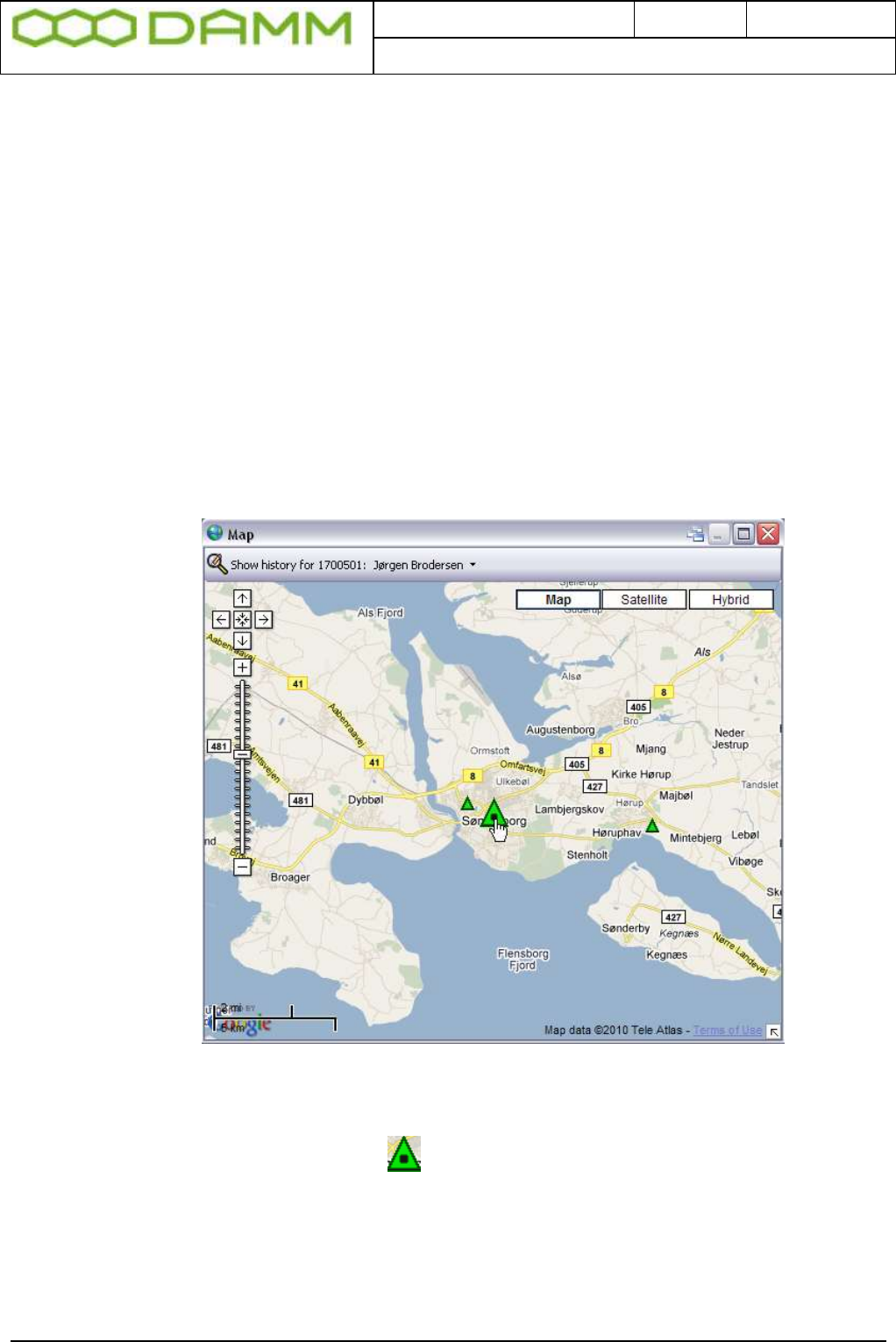Viewport: 896px width, 1342px height.
Task: Click the Lambjergskov label
Action: [x=570, y=809]
